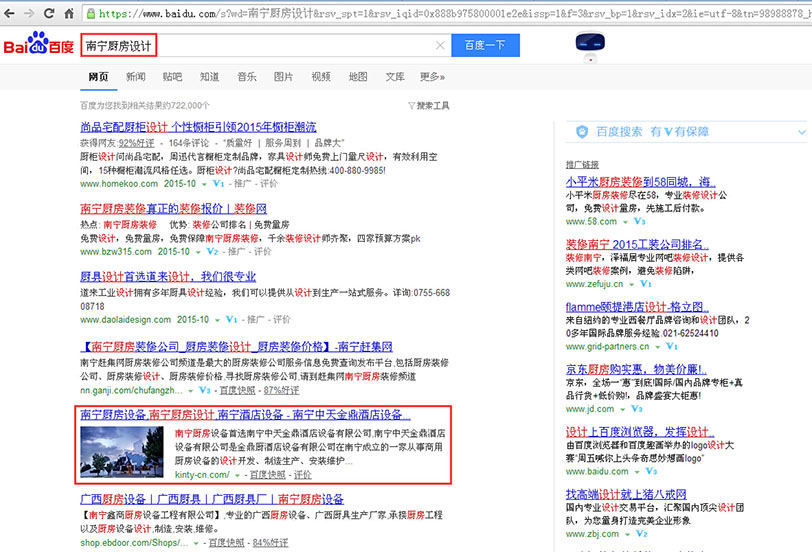Click the 推广链接 label

pyautogui.click(x=582, y=165)
